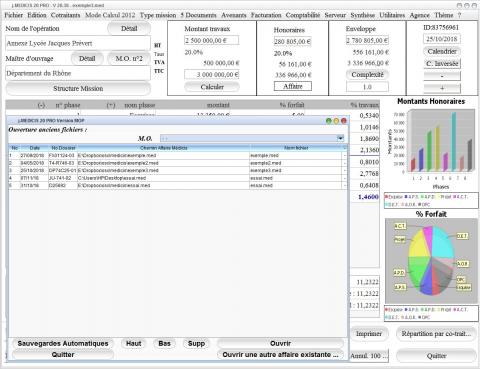This screenshot has height=369, width=480.
Task: Click the C. Inversée button
Action: [x=442, y=63]
